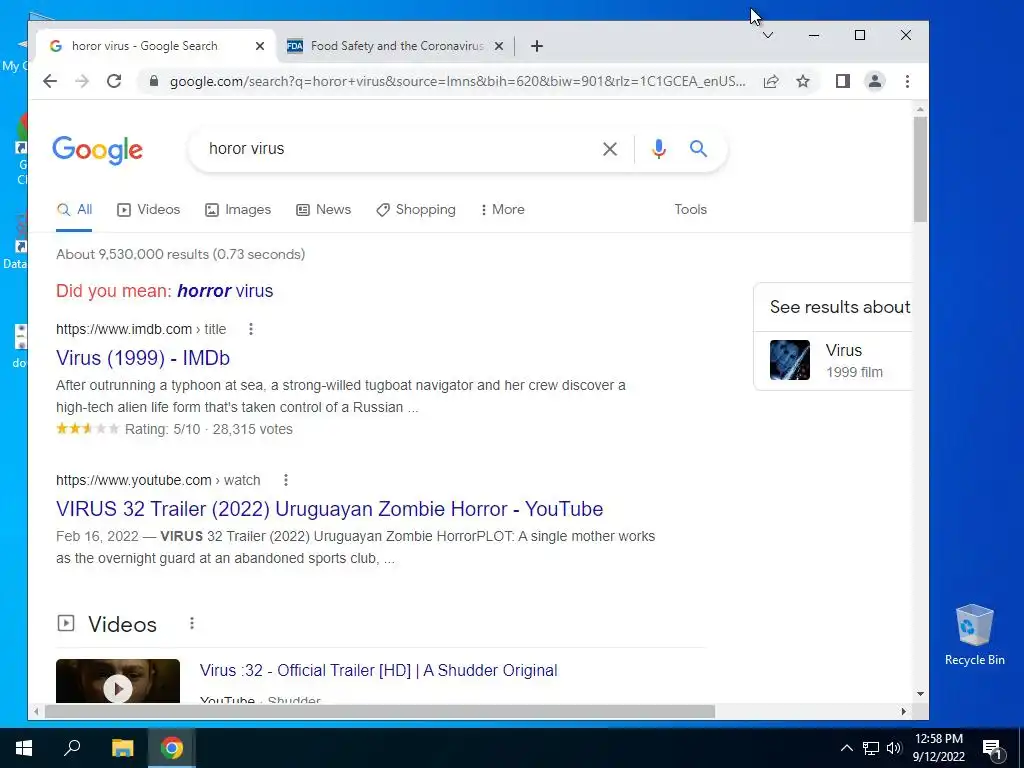Open Chrome's side panel
This screenshot has width=1024, height=768.
[842, 81]
